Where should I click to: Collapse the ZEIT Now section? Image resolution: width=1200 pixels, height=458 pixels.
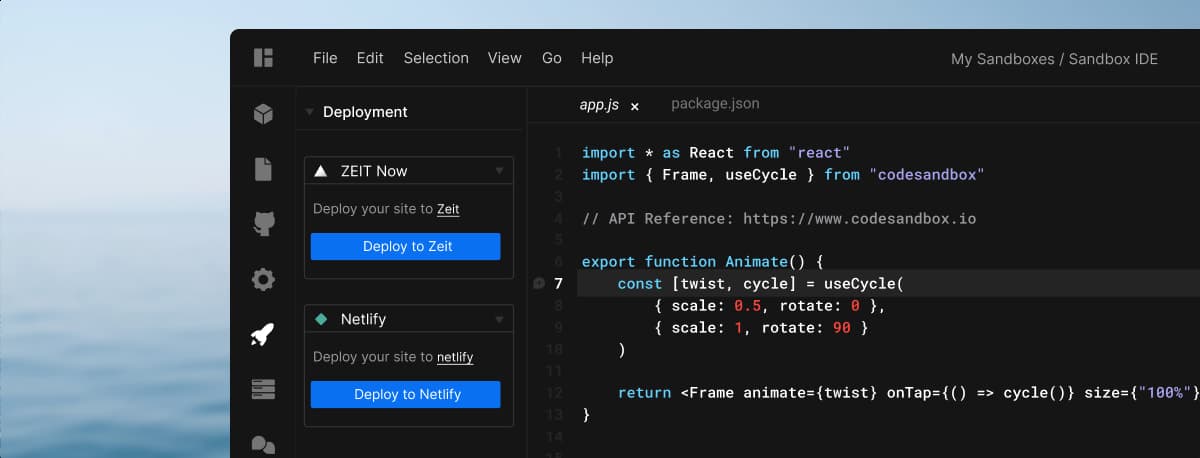click(x=499, y=171)
